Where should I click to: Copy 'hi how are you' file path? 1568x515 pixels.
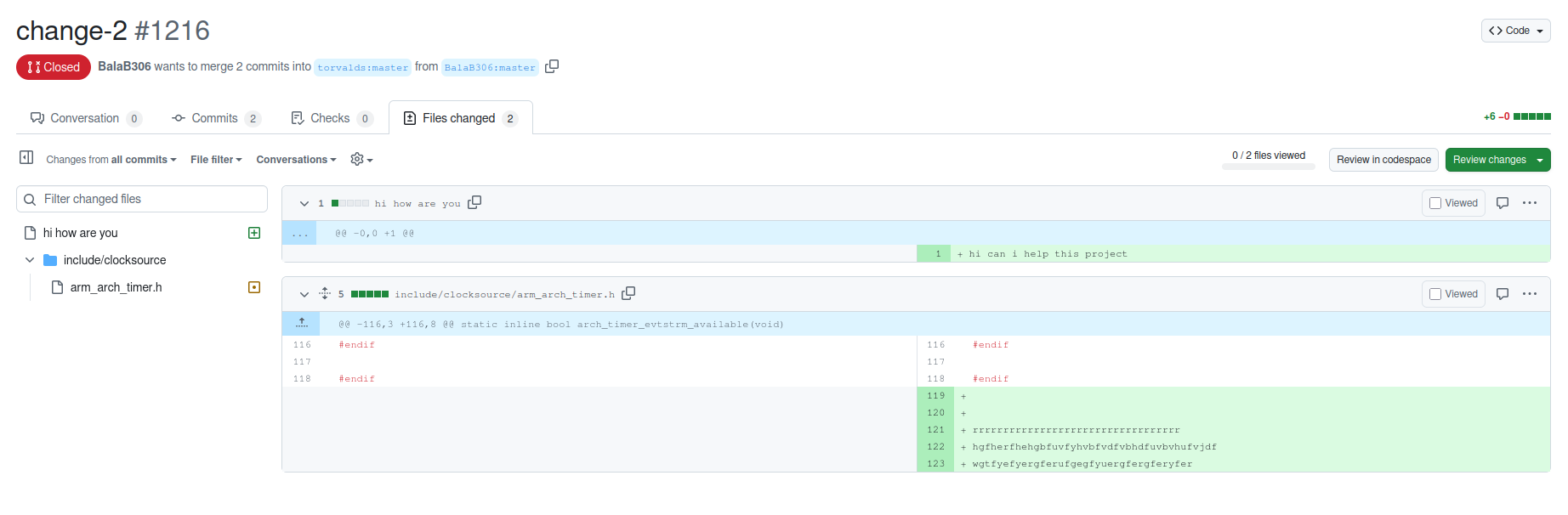click(x=474, y=202)
